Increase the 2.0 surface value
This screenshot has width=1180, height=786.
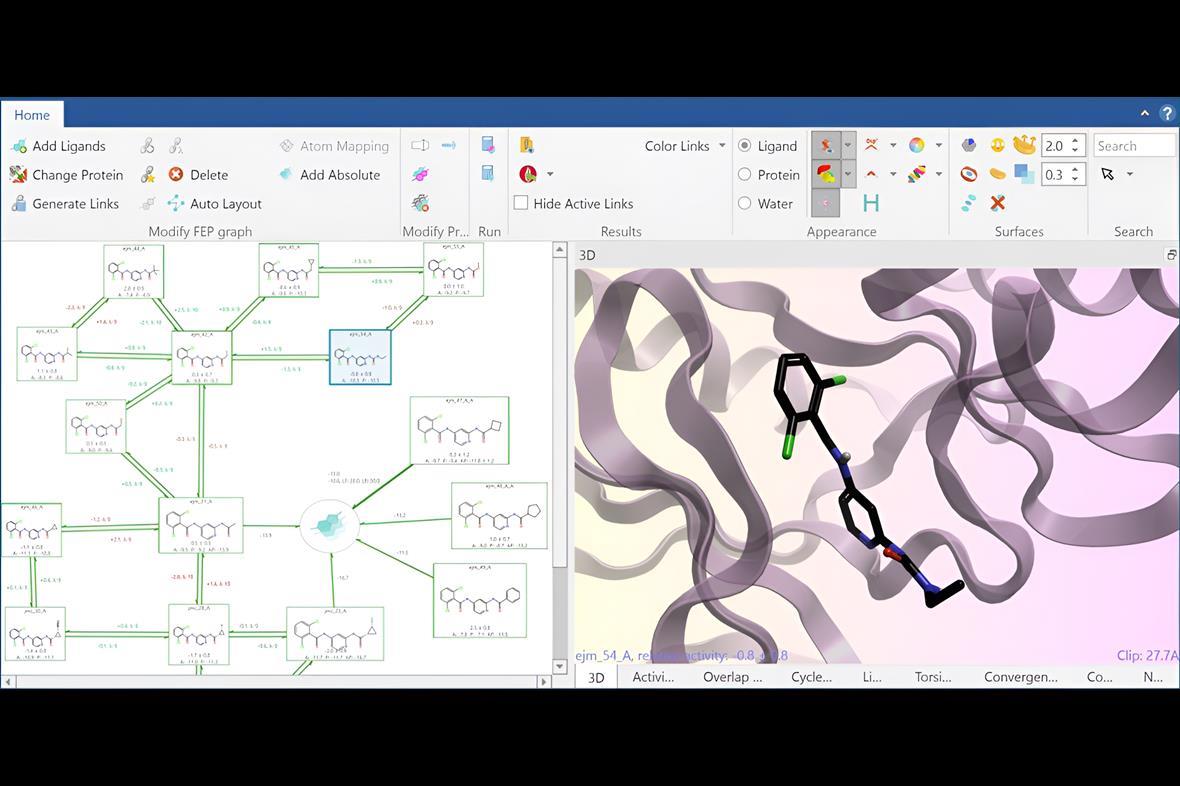[x=1075, y=141]
